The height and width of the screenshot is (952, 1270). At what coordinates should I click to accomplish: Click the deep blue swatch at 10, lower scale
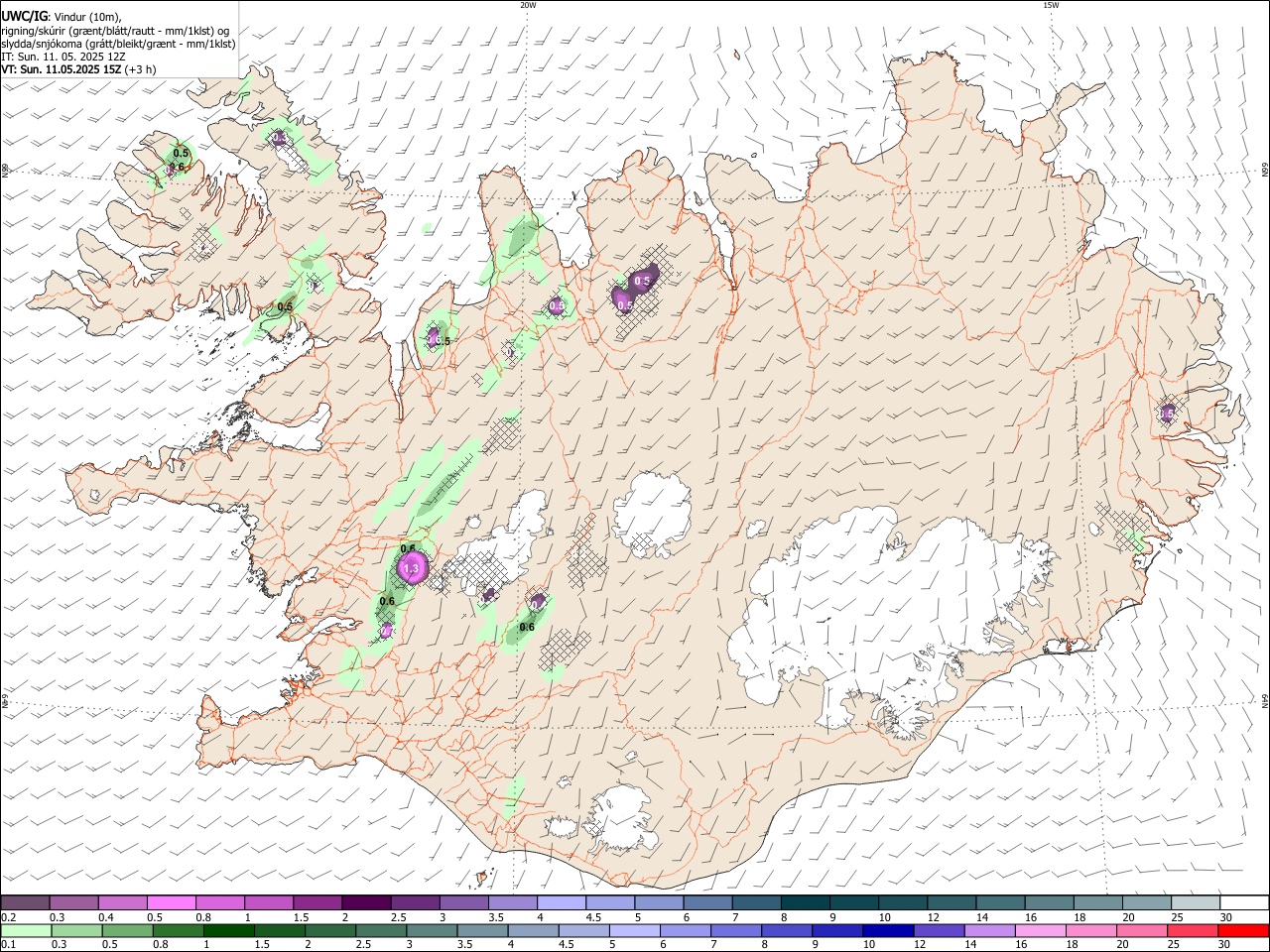(887, 930)
